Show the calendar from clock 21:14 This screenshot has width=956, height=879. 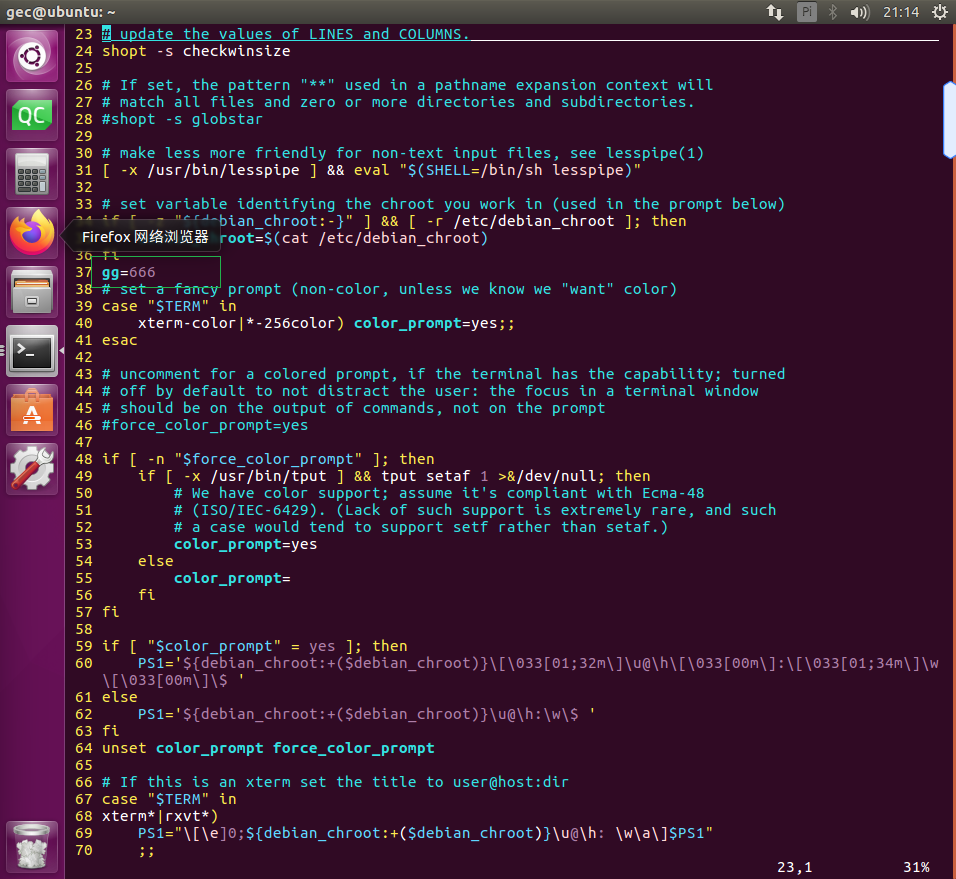[901, 12]
